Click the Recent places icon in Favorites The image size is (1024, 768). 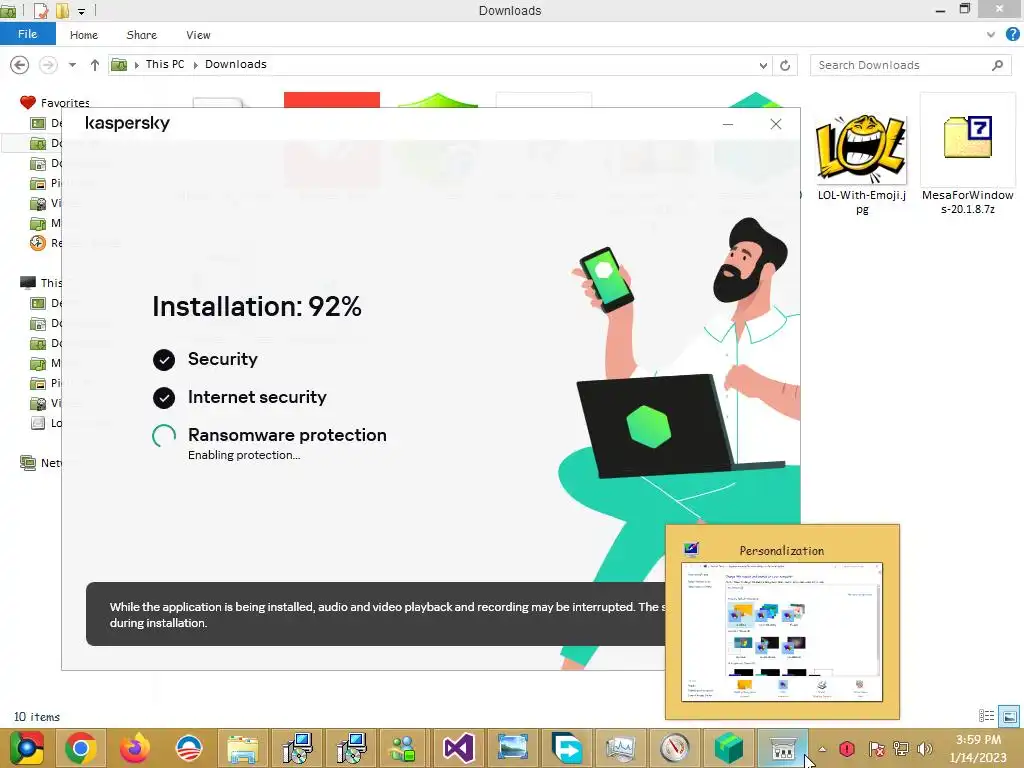point(38,243)
